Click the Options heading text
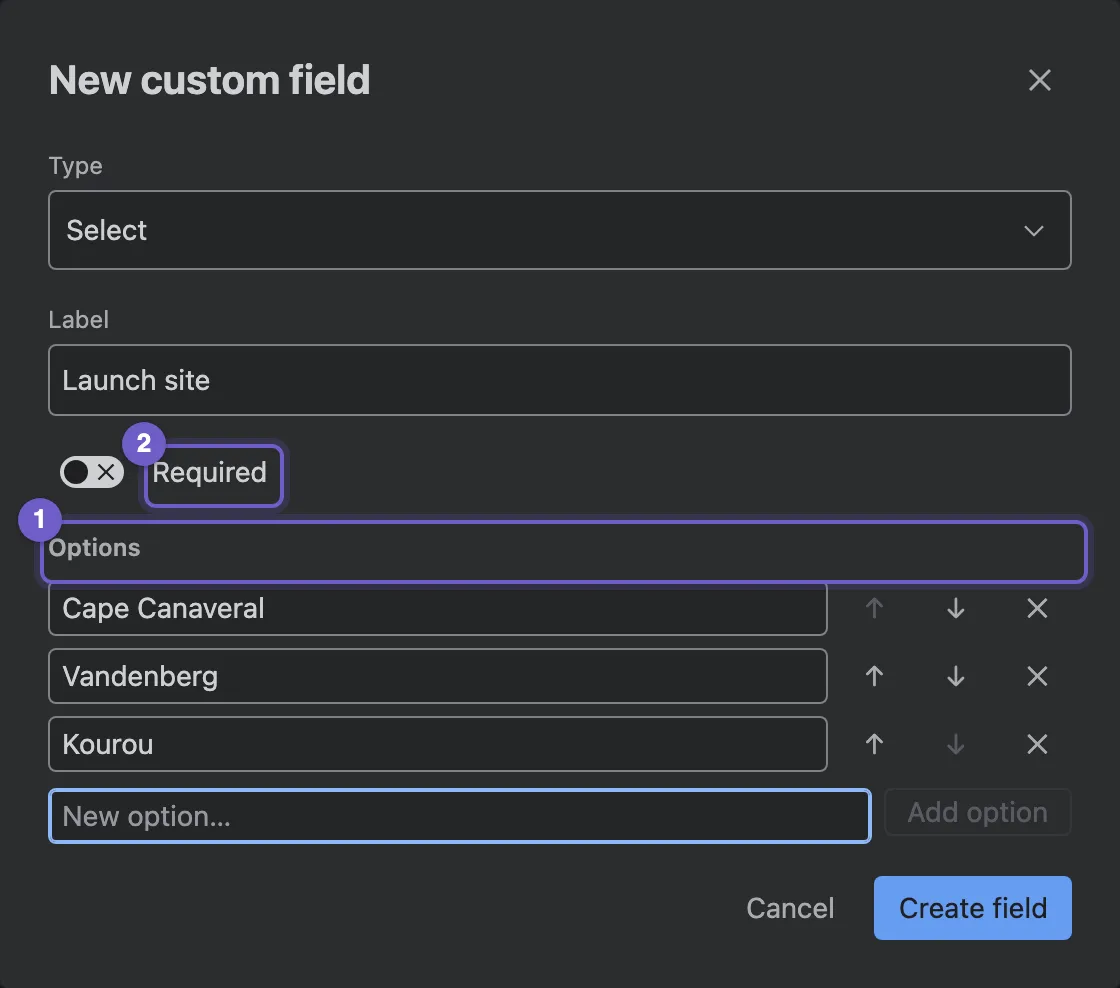 (x=94, y=547)
